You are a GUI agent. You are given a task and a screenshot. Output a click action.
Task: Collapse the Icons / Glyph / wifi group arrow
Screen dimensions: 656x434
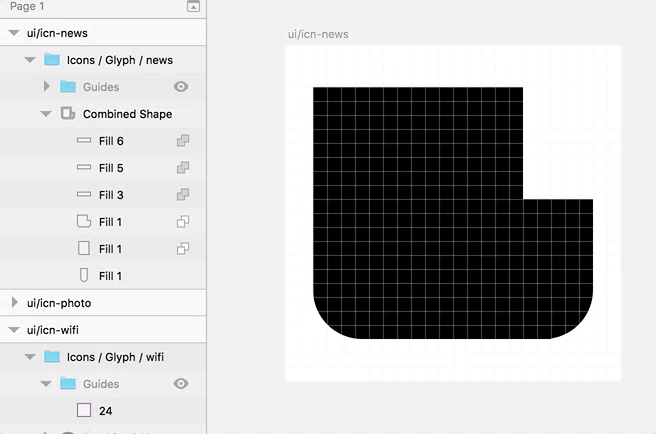click(30, 357)
